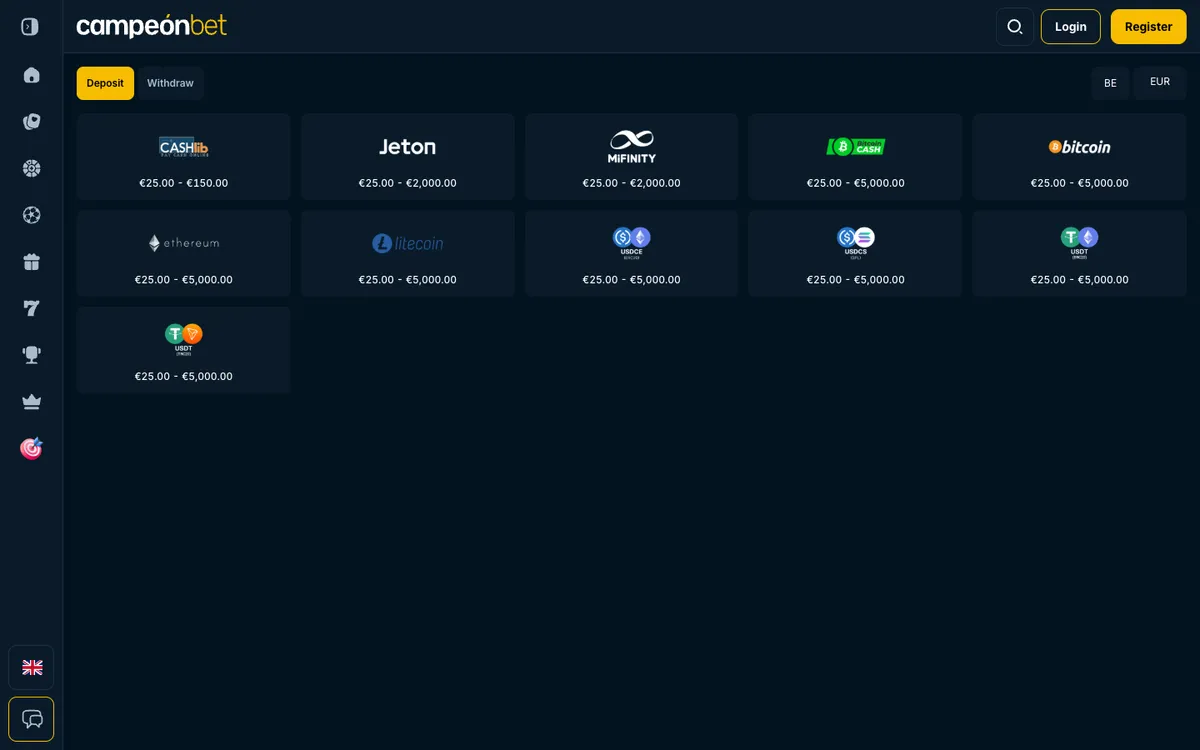Click the campeónbet logo
The height and width of the screenshot is (750, 1200).
(152, 26)
